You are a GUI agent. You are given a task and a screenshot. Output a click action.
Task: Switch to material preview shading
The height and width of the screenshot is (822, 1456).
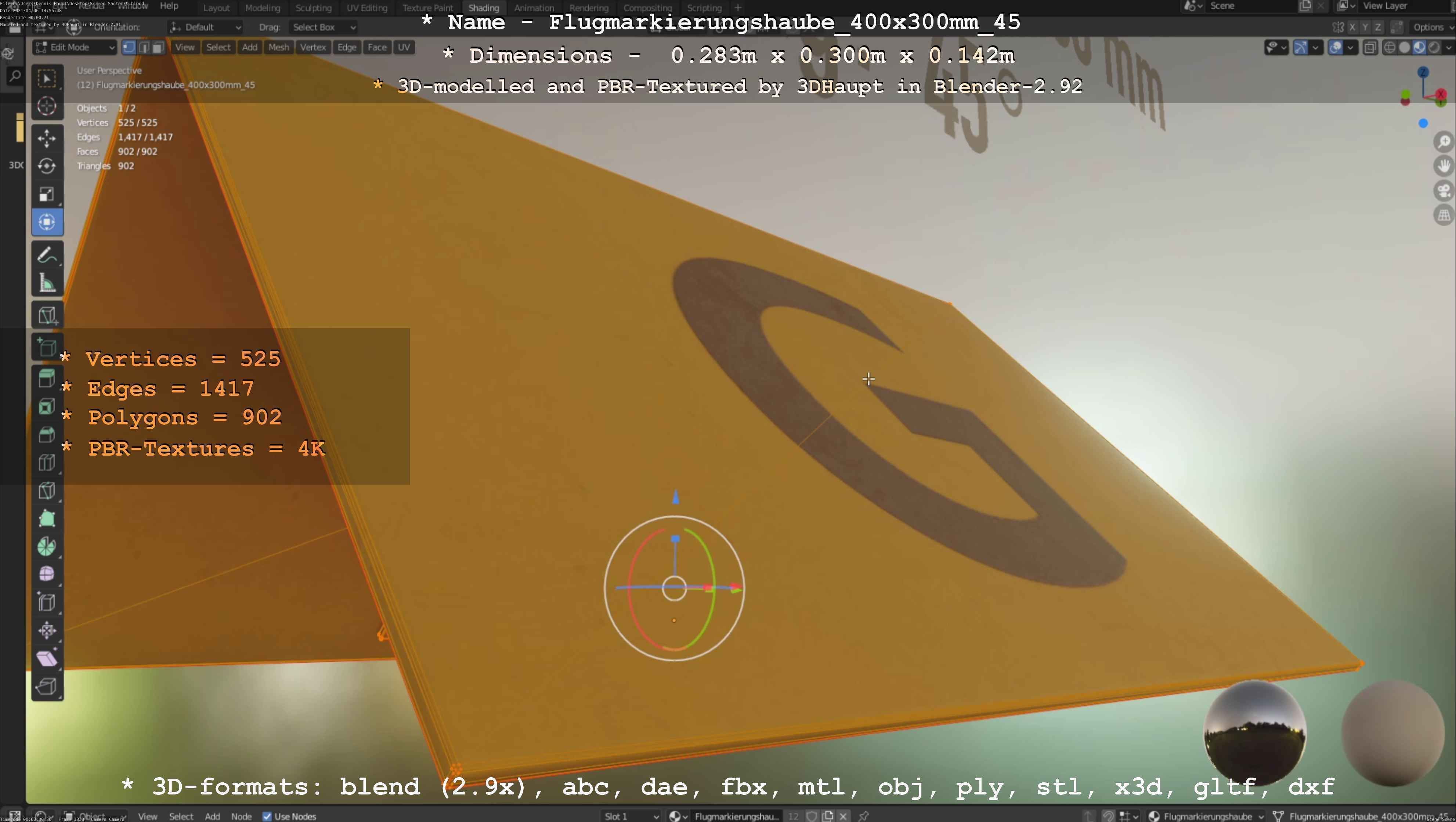1419,47
